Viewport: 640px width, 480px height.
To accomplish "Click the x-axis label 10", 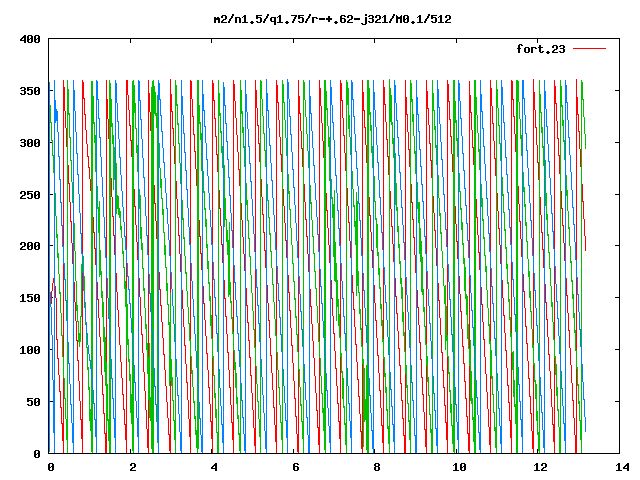I will click(x=459, y=467).
